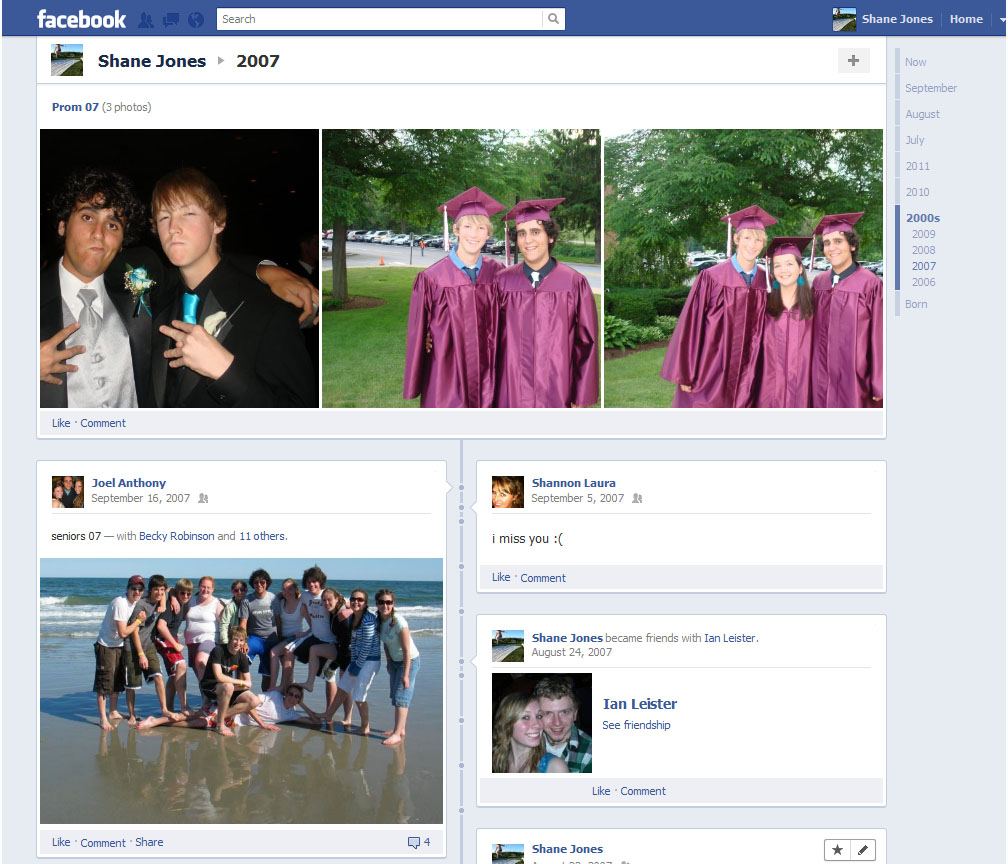Click the pencil edit icon on Shane Jones post
The height and width of the screenshot is (864, 1008).
(863, 850)
